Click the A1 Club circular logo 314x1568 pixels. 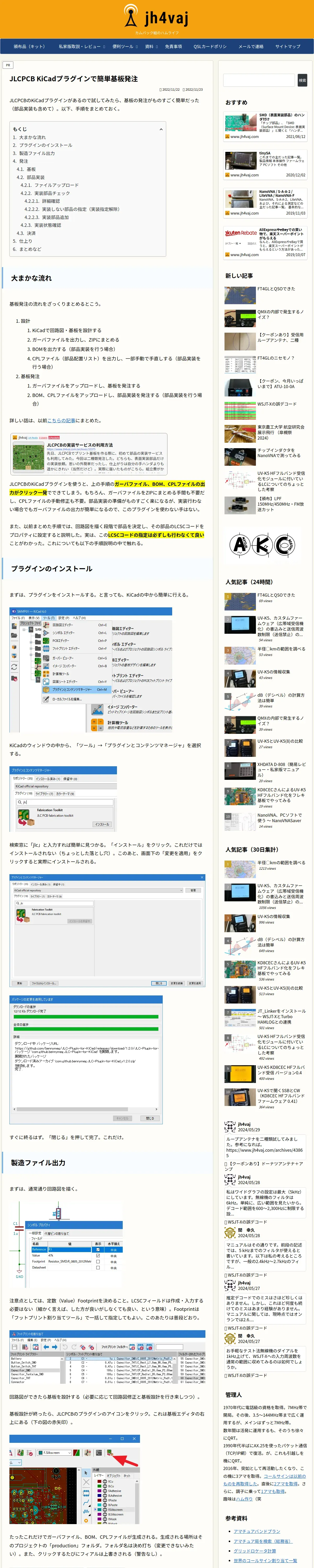click(x=240, y=545)
